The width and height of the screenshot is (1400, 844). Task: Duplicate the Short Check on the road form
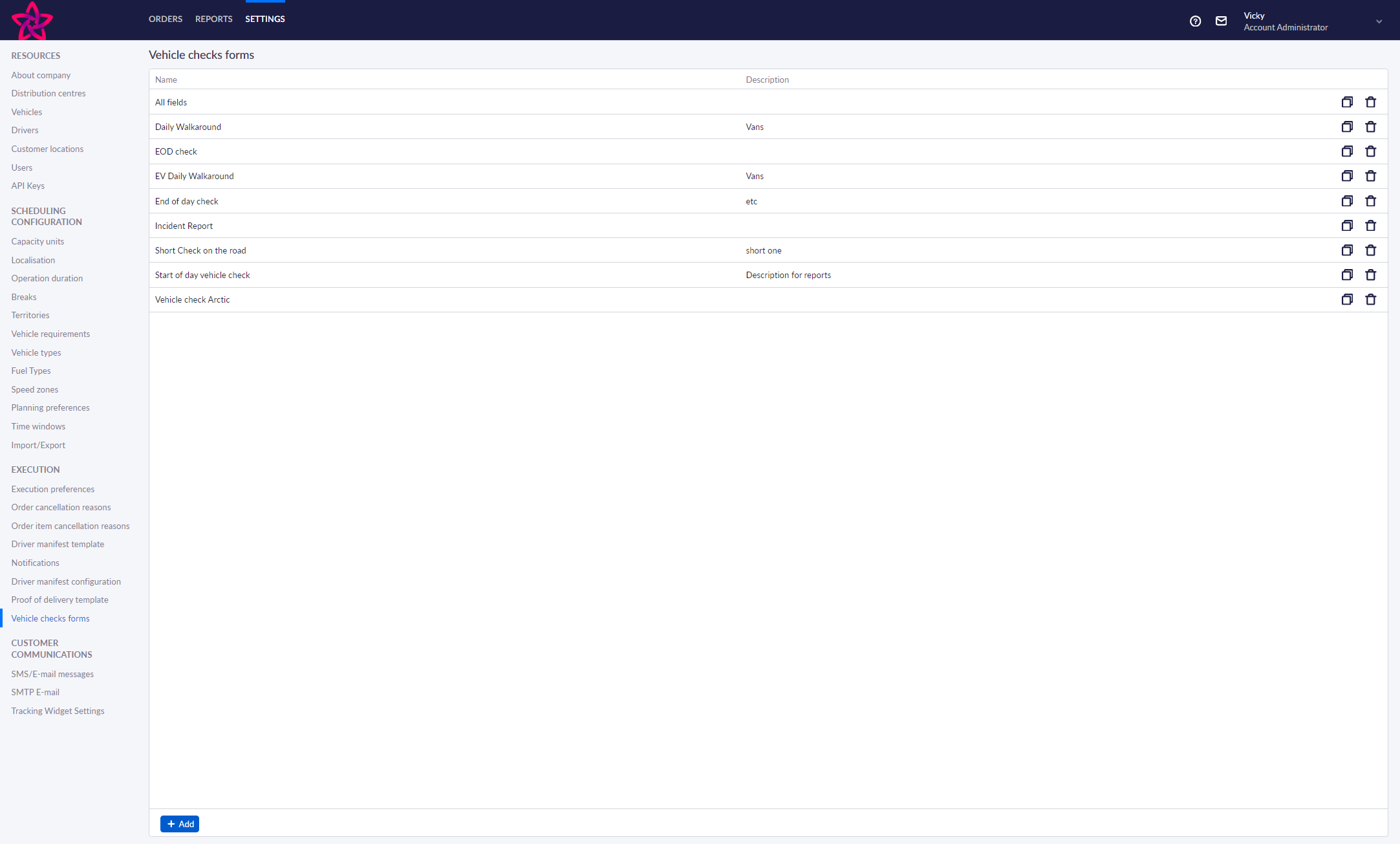click(1347, 250)
